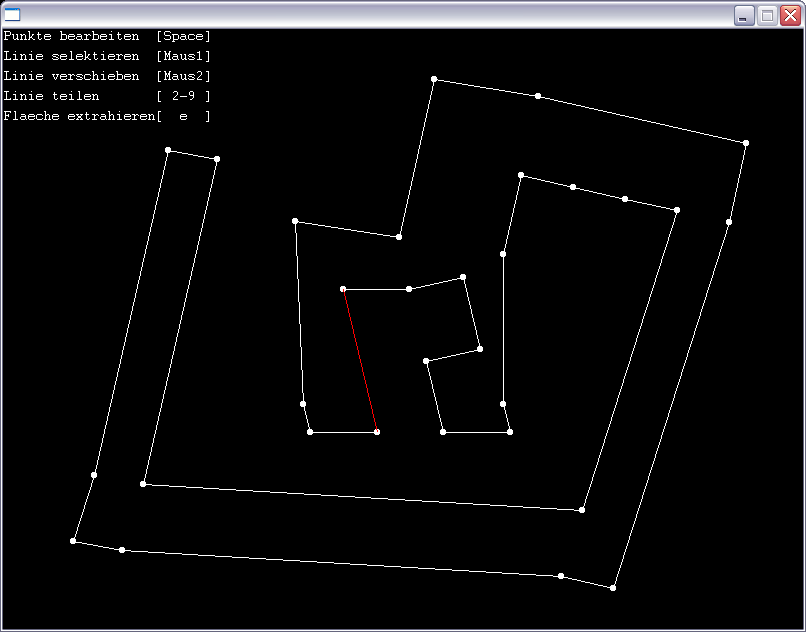Pick the lowest vertex at the bottom right
The height and width of the screenshot is (632, 806).
[x=613, y=588]
